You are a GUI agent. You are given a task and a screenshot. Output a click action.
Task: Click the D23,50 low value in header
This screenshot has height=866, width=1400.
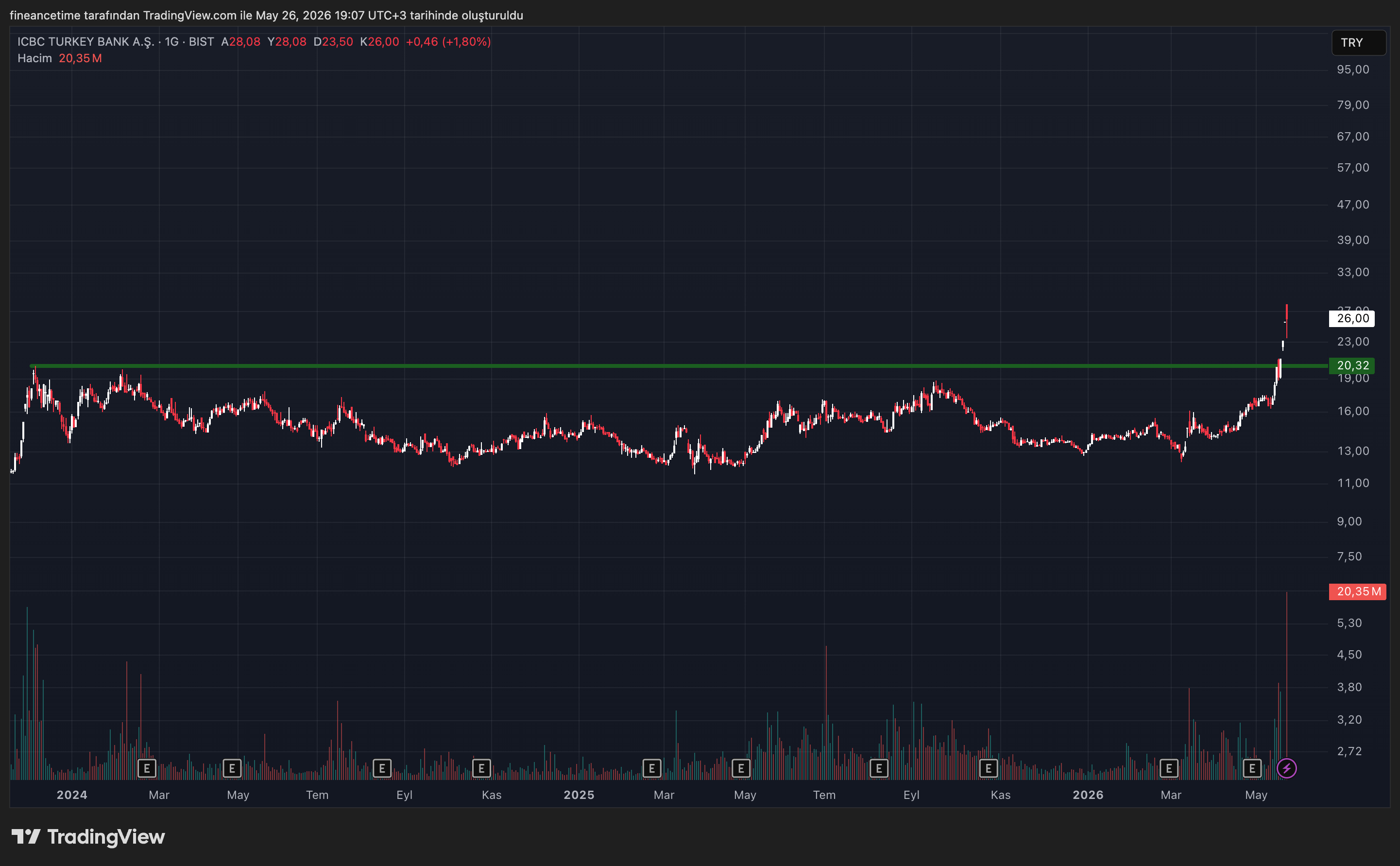point(333,42)
